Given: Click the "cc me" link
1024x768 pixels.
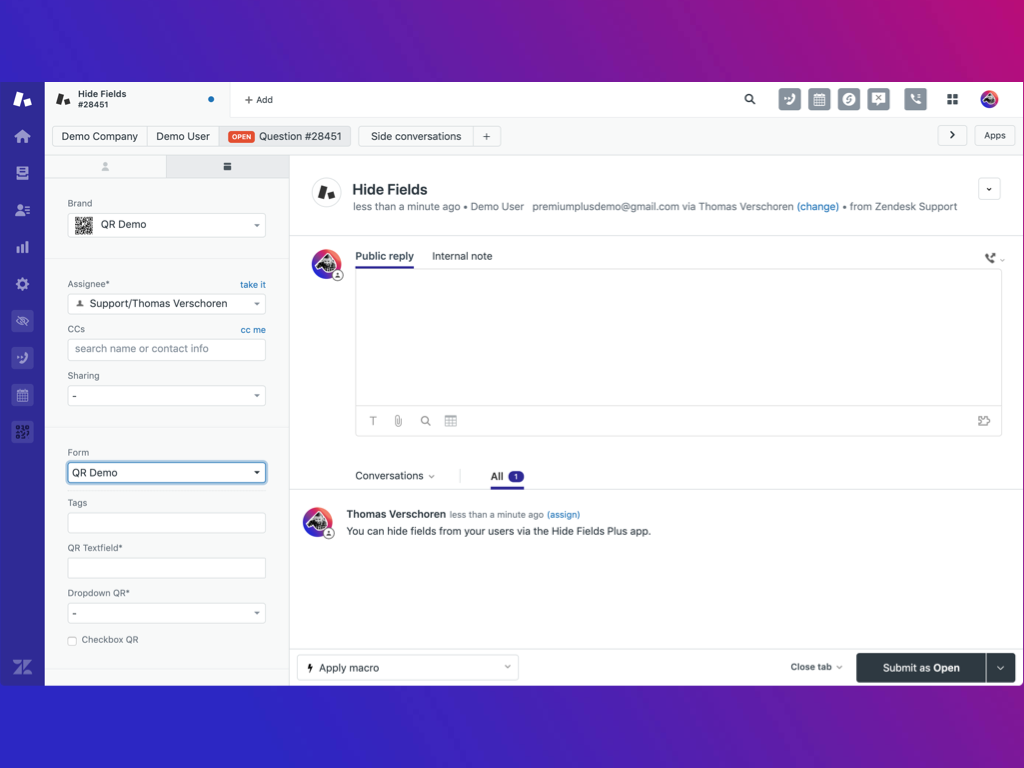Looking at the screenshot, I should coord(252,330).
